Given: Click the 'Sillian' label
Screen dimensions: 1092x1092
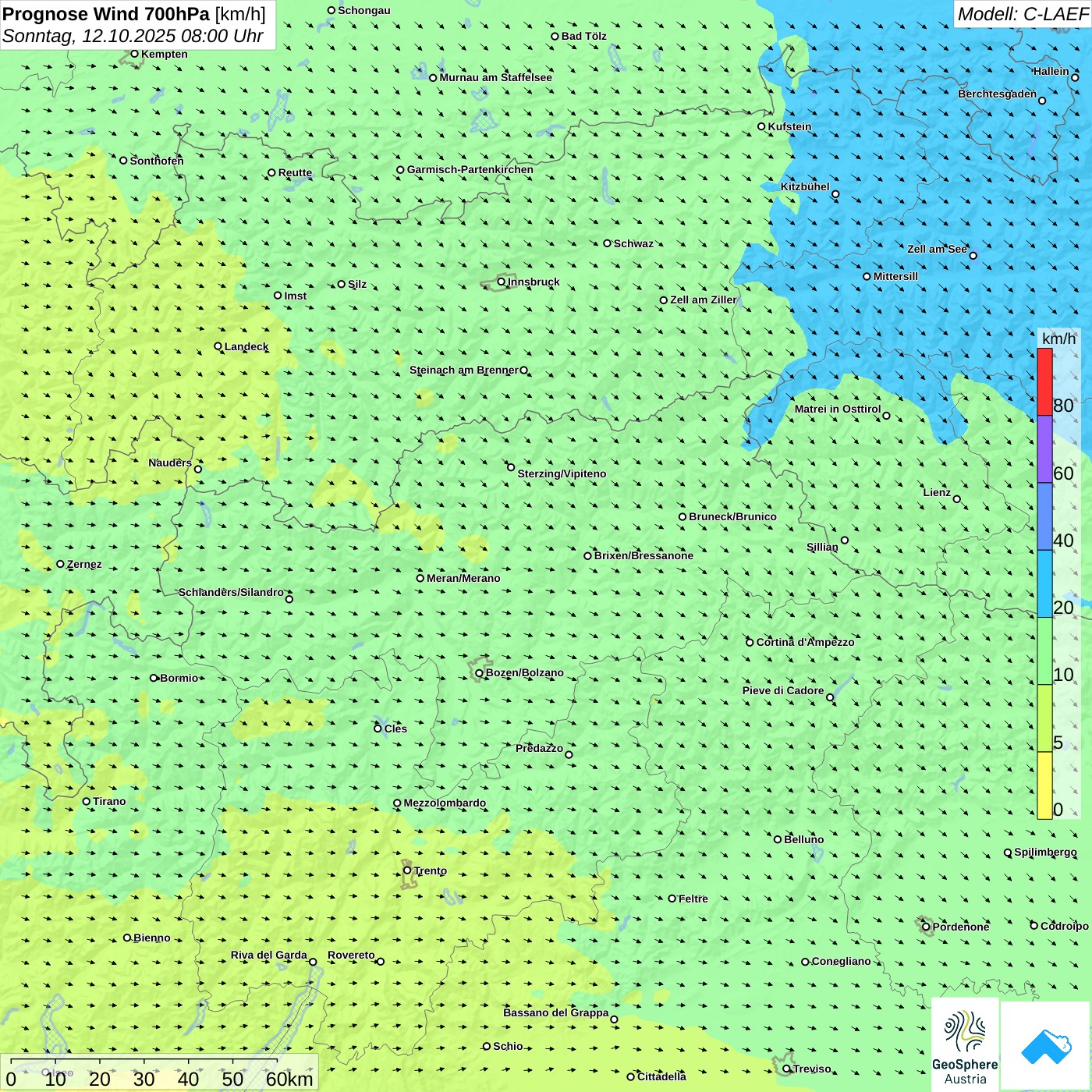Looking at the screenshot, I should click(x=822, y=547).
